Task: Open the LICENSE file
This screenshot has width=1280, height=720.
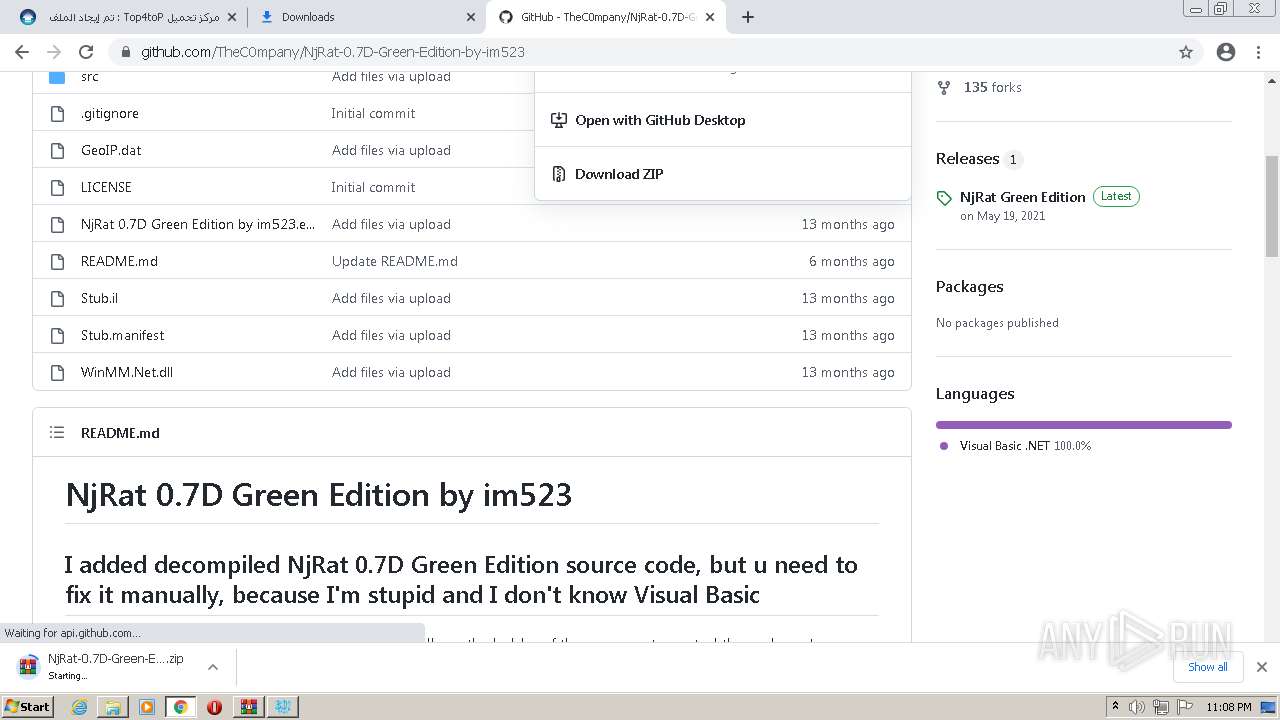Action: 106,188
